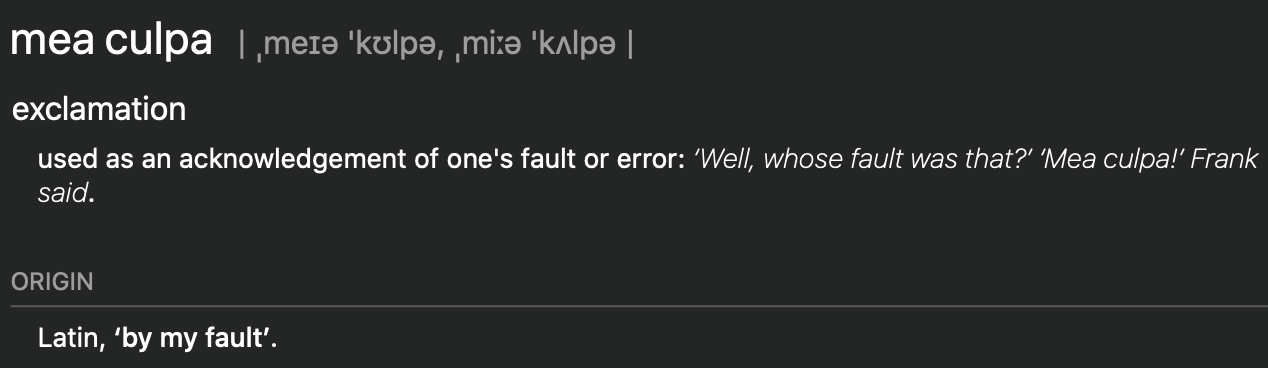The width and height of the screenshot is (1268, 368).
Task: Click the word 'used' starting the definition
Action: click(62, 161)
